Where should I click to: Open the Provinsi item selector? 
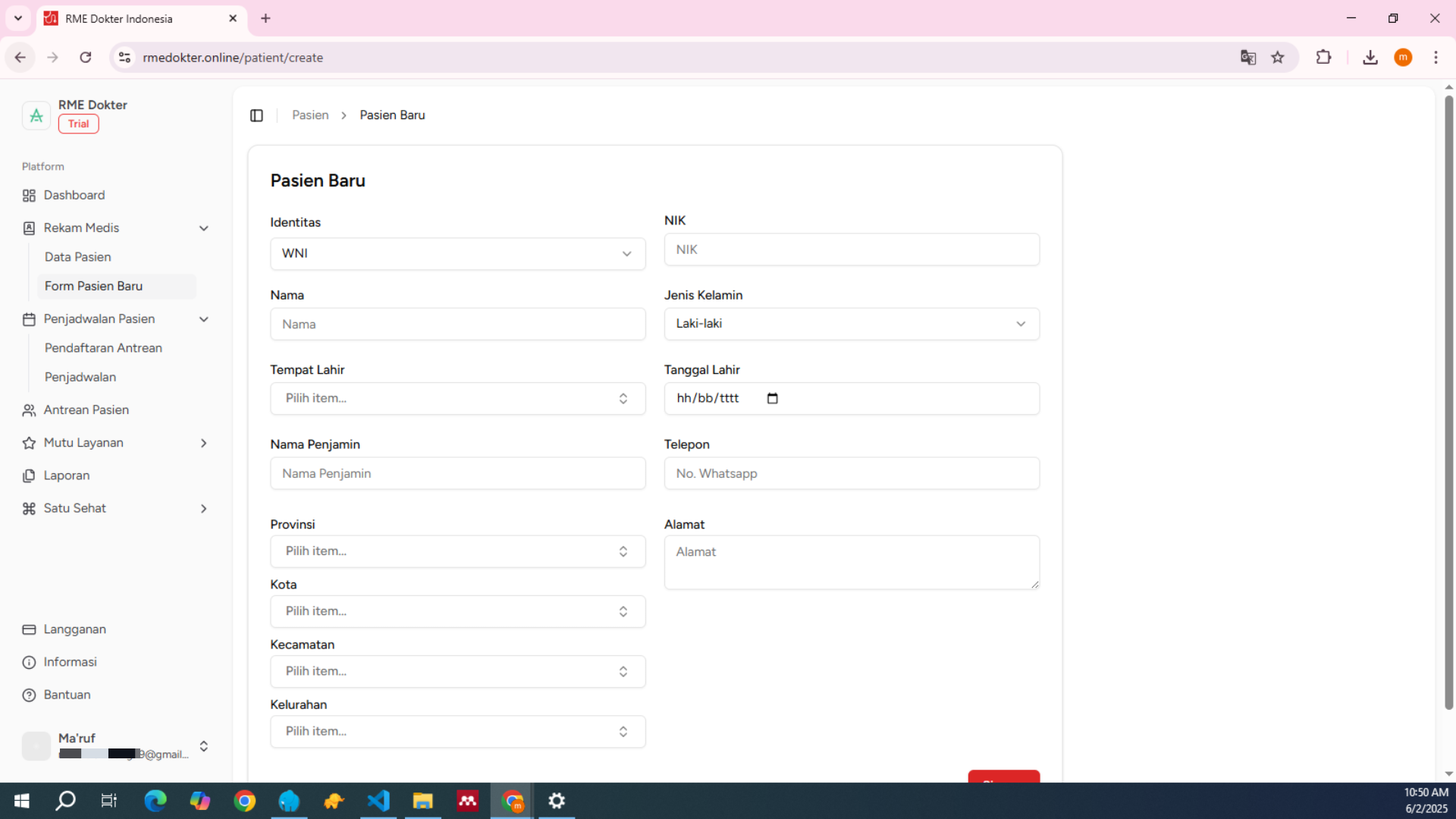point(457,551)
